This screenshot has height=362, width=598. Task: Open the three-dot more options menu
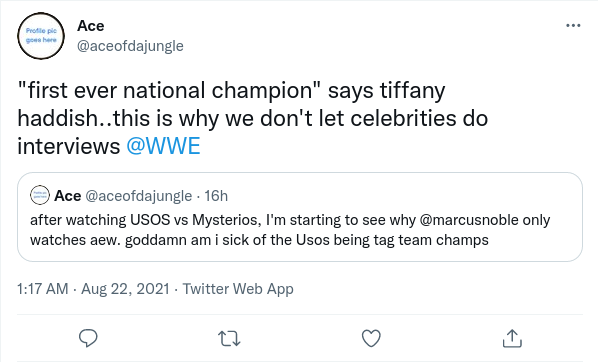[573, 26]
